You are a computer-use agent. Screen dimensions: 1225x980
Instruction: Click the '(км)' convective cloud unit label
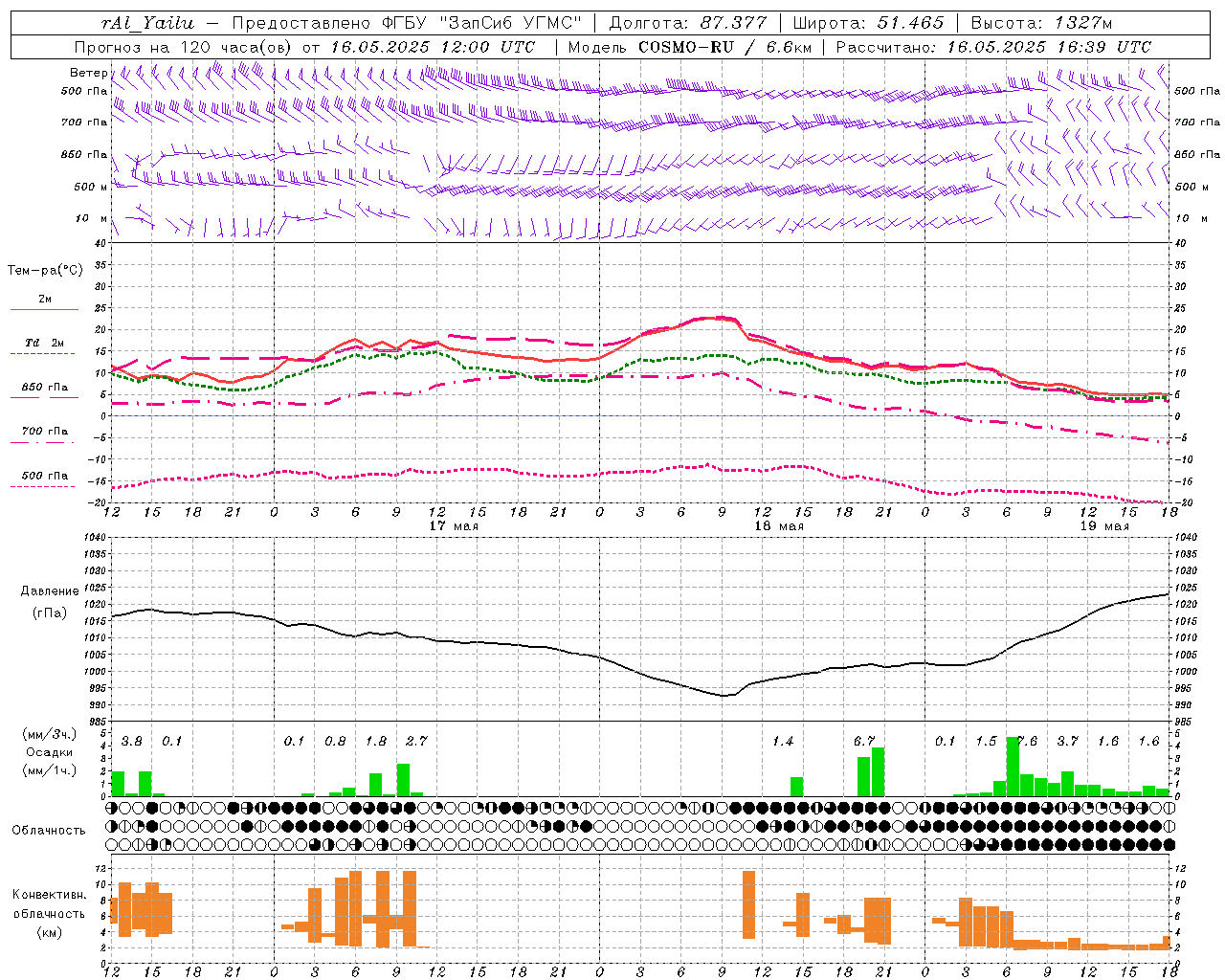click(x=49, y=931)
